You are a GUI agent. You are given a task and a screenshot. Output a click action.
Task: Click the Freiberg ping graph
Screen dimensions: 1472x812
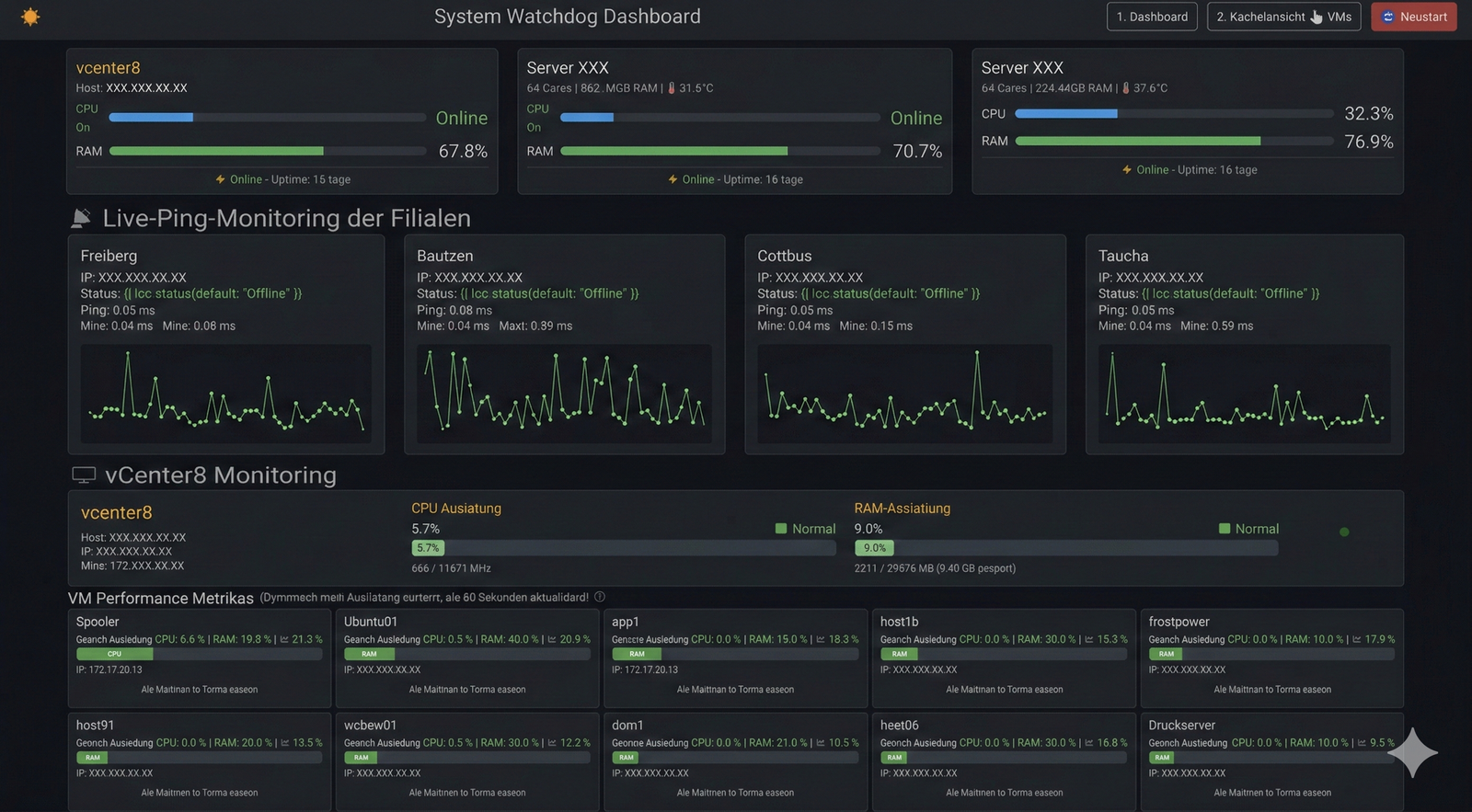pyautogui.click(x=225, y=394)
